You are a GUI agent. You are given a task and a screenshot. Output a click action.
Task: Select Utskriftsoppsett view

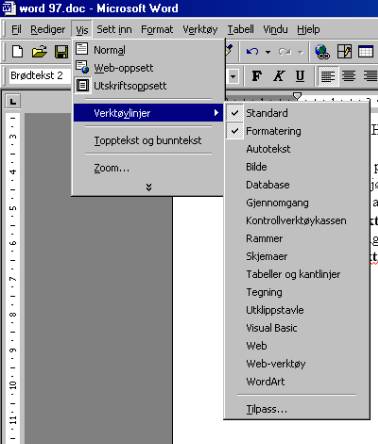point(148,86)
